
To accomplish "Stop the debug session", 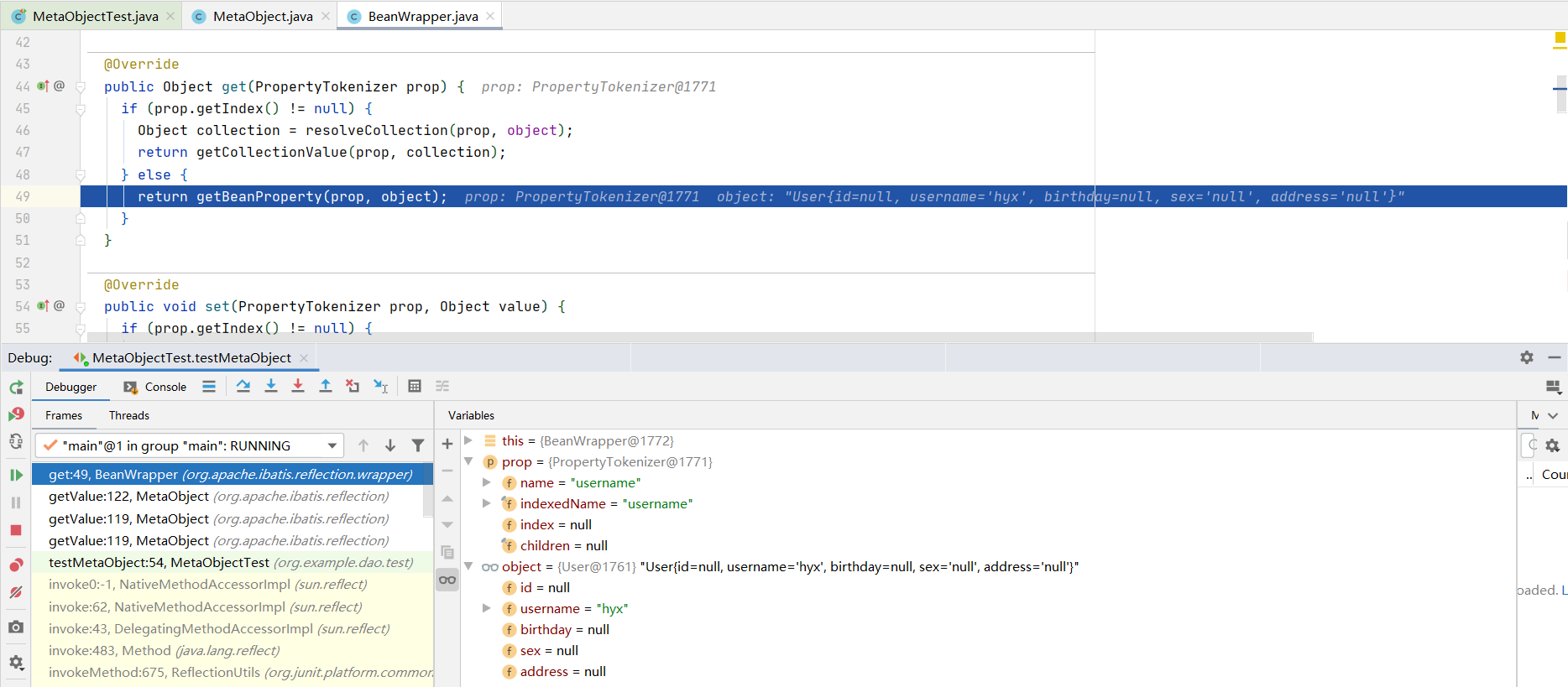I will 16,530.
